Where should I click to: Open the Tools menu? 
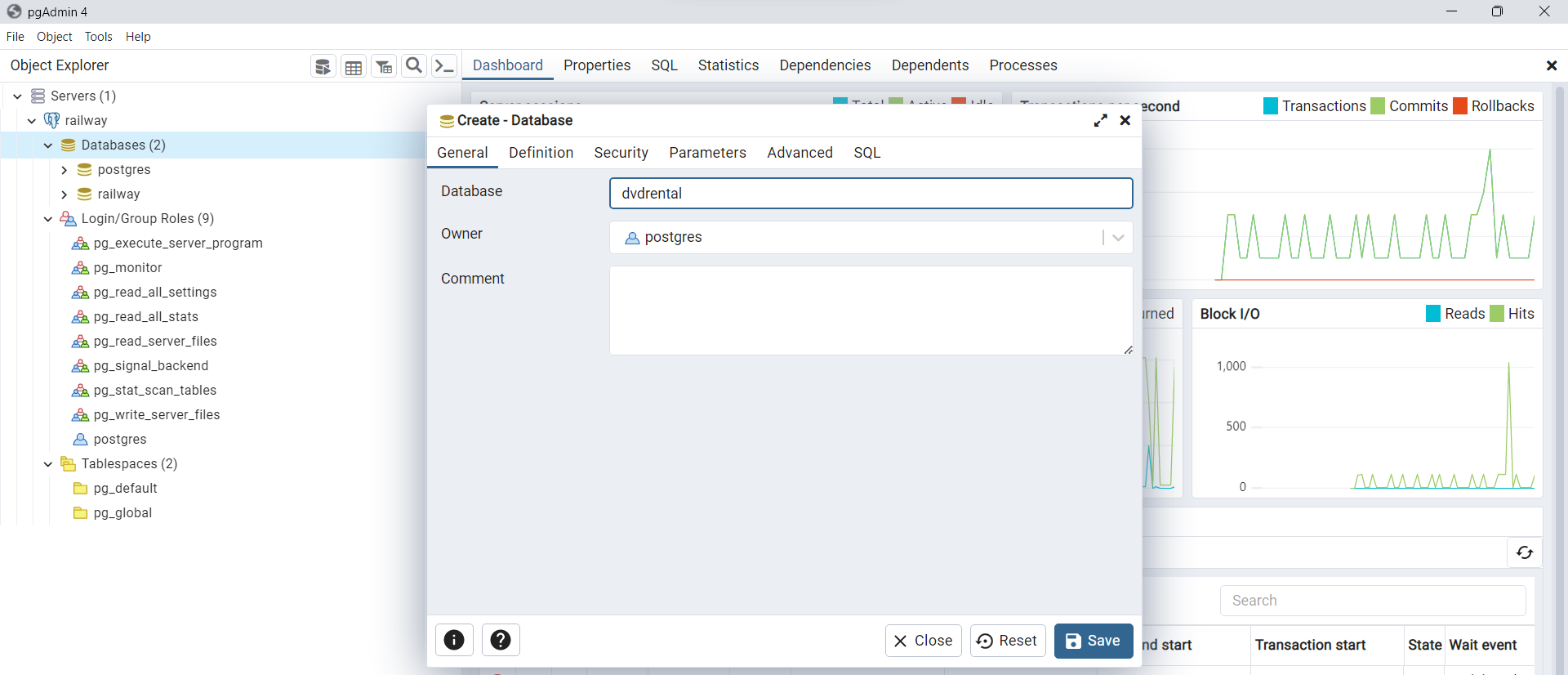click(98, 37)
